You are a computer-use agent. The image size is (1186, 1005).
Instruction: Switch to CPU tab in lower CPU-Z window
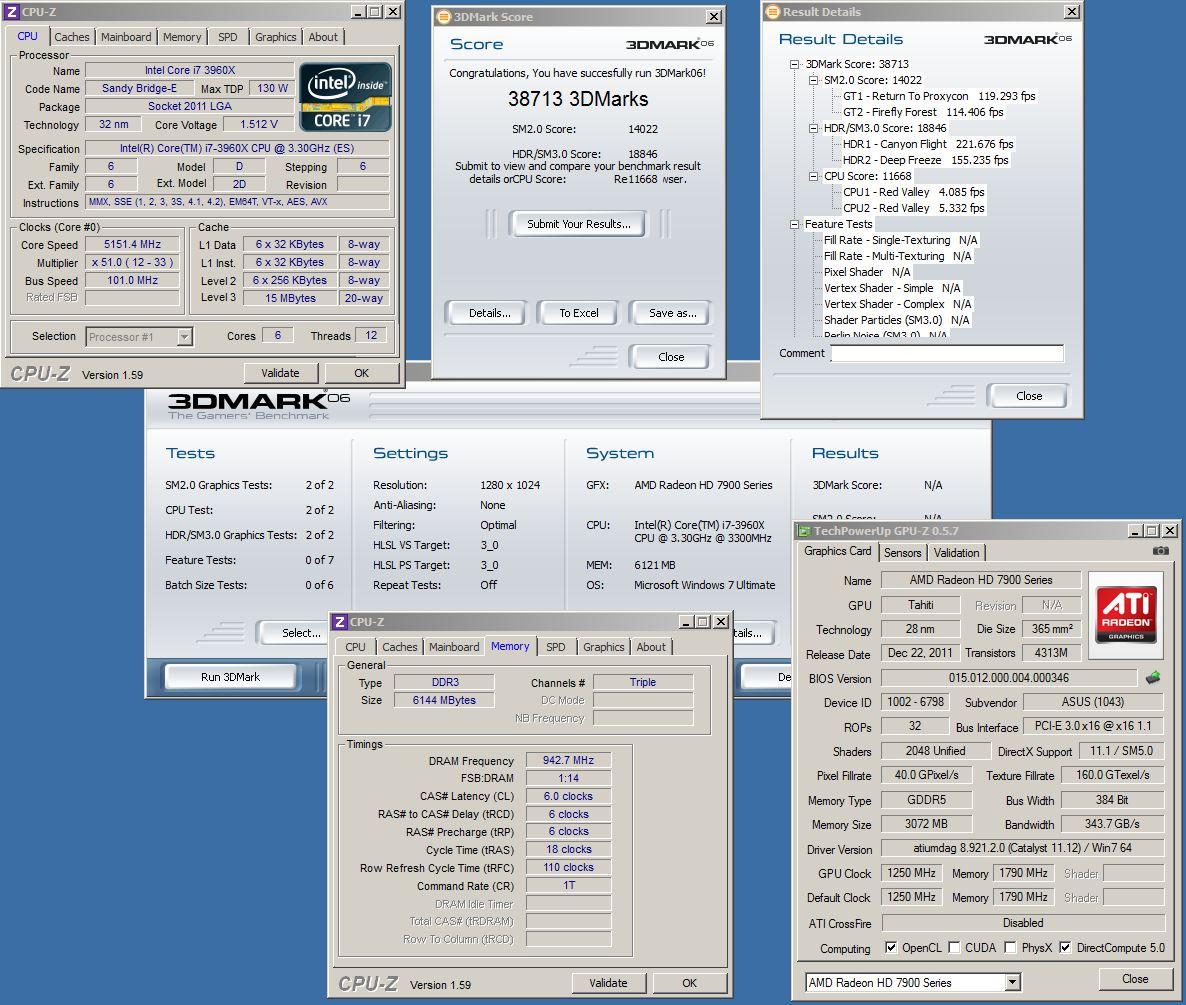coord(355,647)
